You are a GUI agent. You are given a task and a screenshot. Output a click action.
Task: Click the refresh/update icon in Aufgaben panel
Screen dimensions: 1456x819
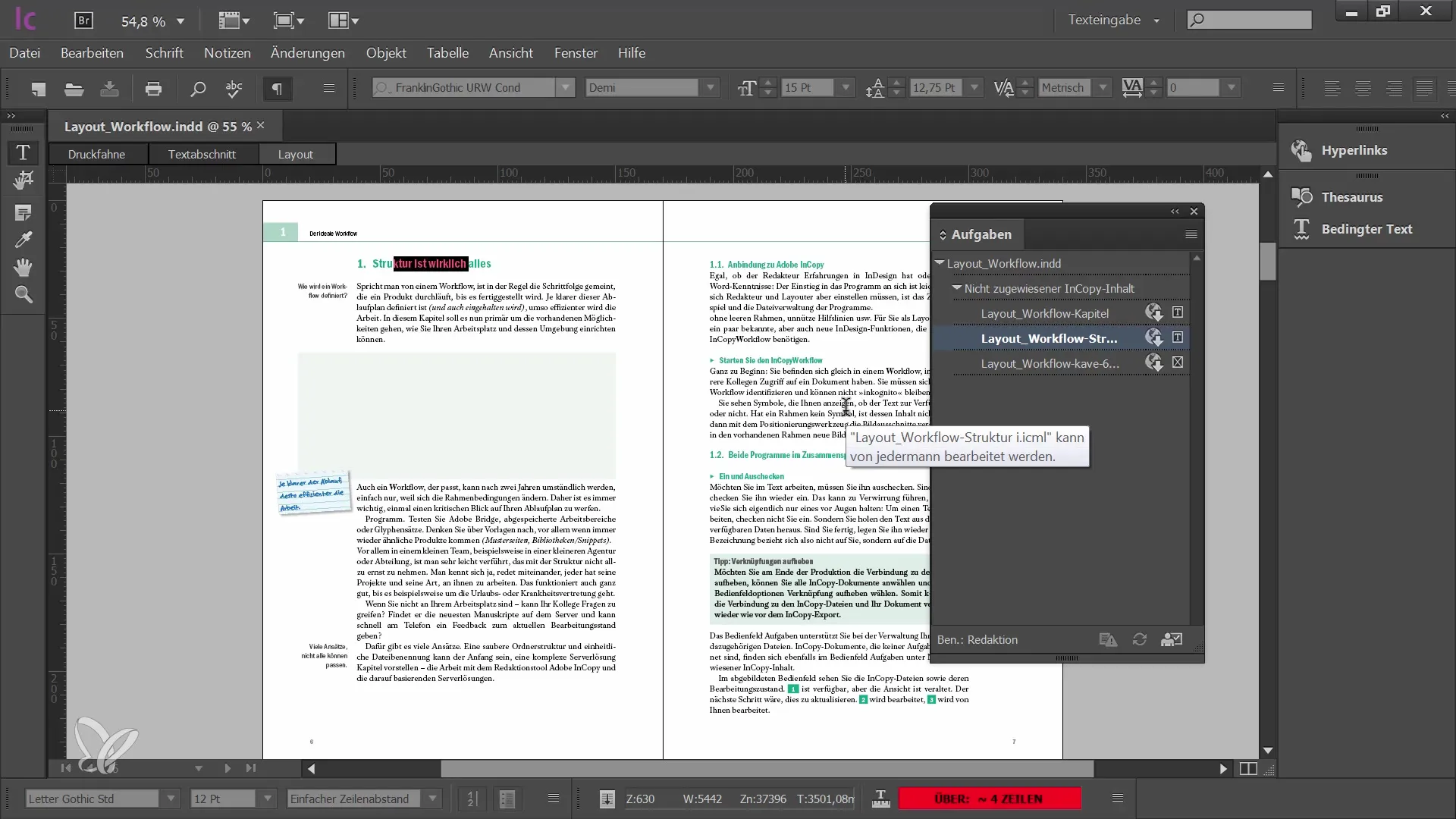point(1140,639)
